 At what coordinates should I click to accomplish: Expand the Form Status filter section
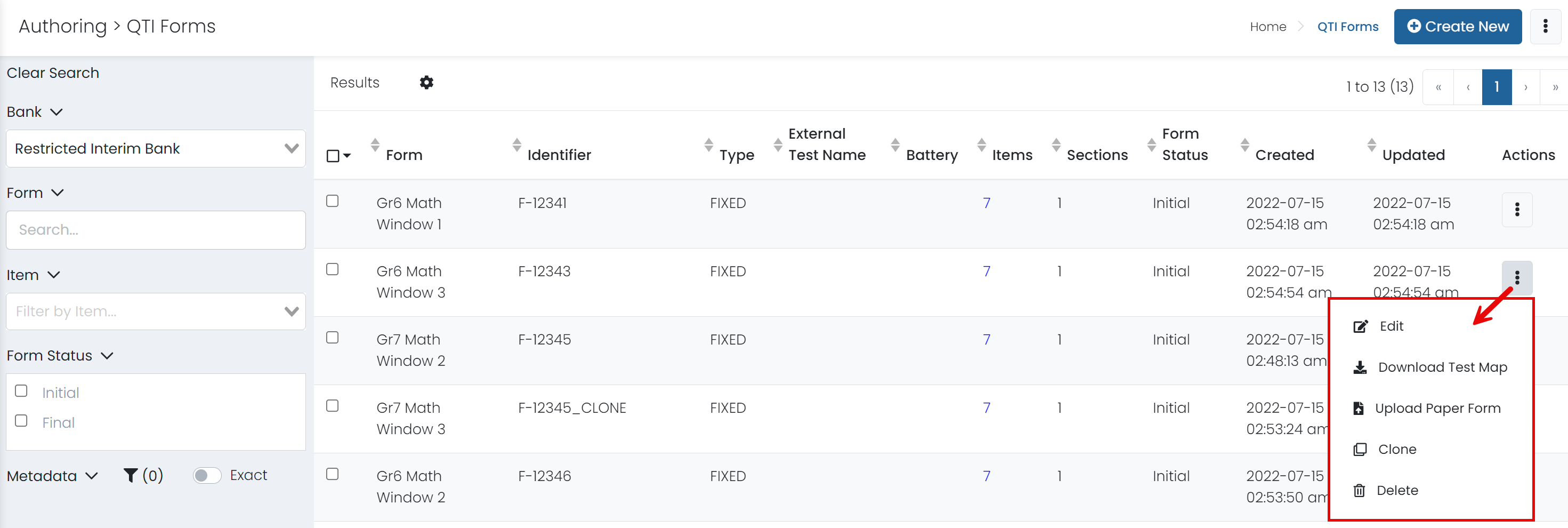[x=107, y=356]
